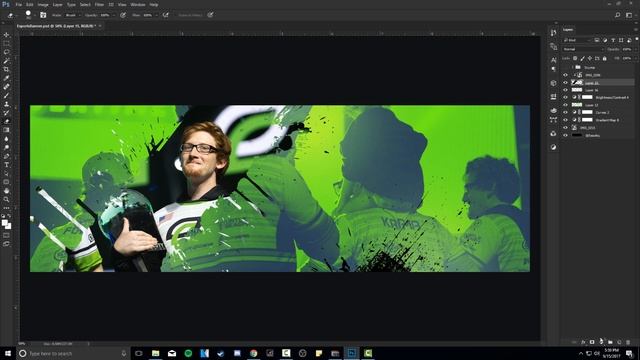Click the layer style fx button
640x360 pixels.
[583, 342]
